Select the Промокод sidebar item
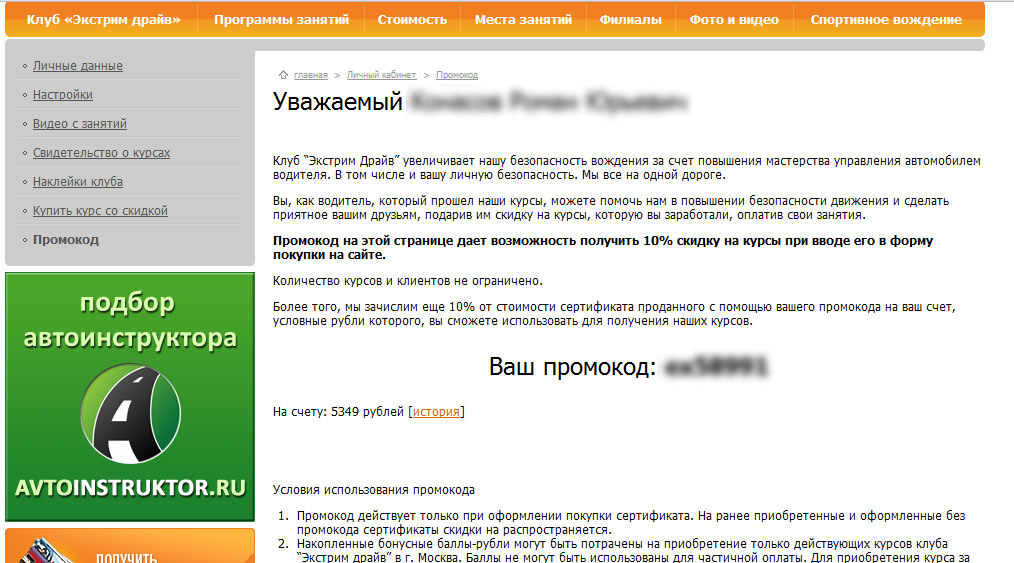Screen dimensions: 1014x563 click(x=66, y=240)
